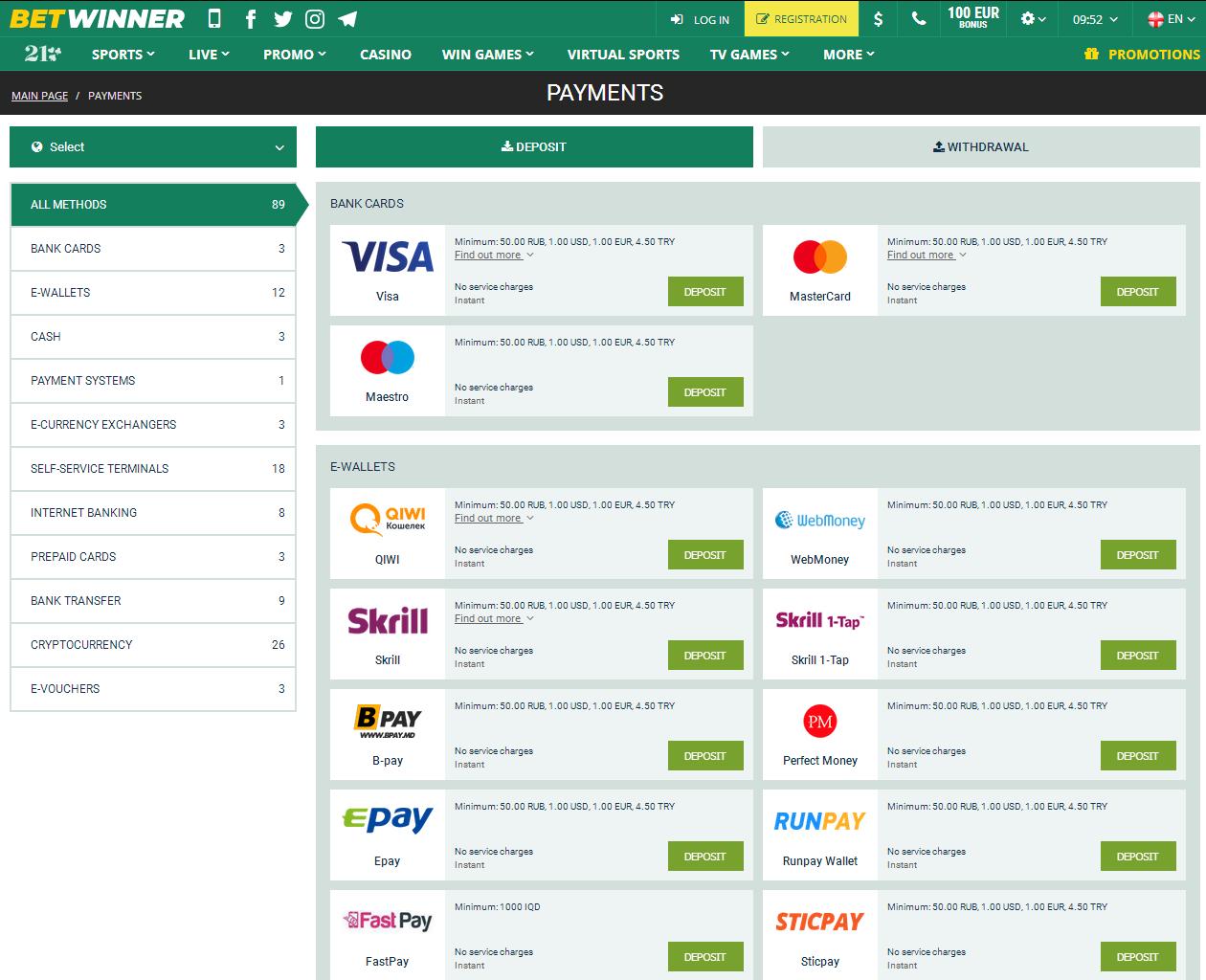Click the Skrill logo
This screenshot has height=980, width=1206.
pyautogui.click(x=388, y=620)
